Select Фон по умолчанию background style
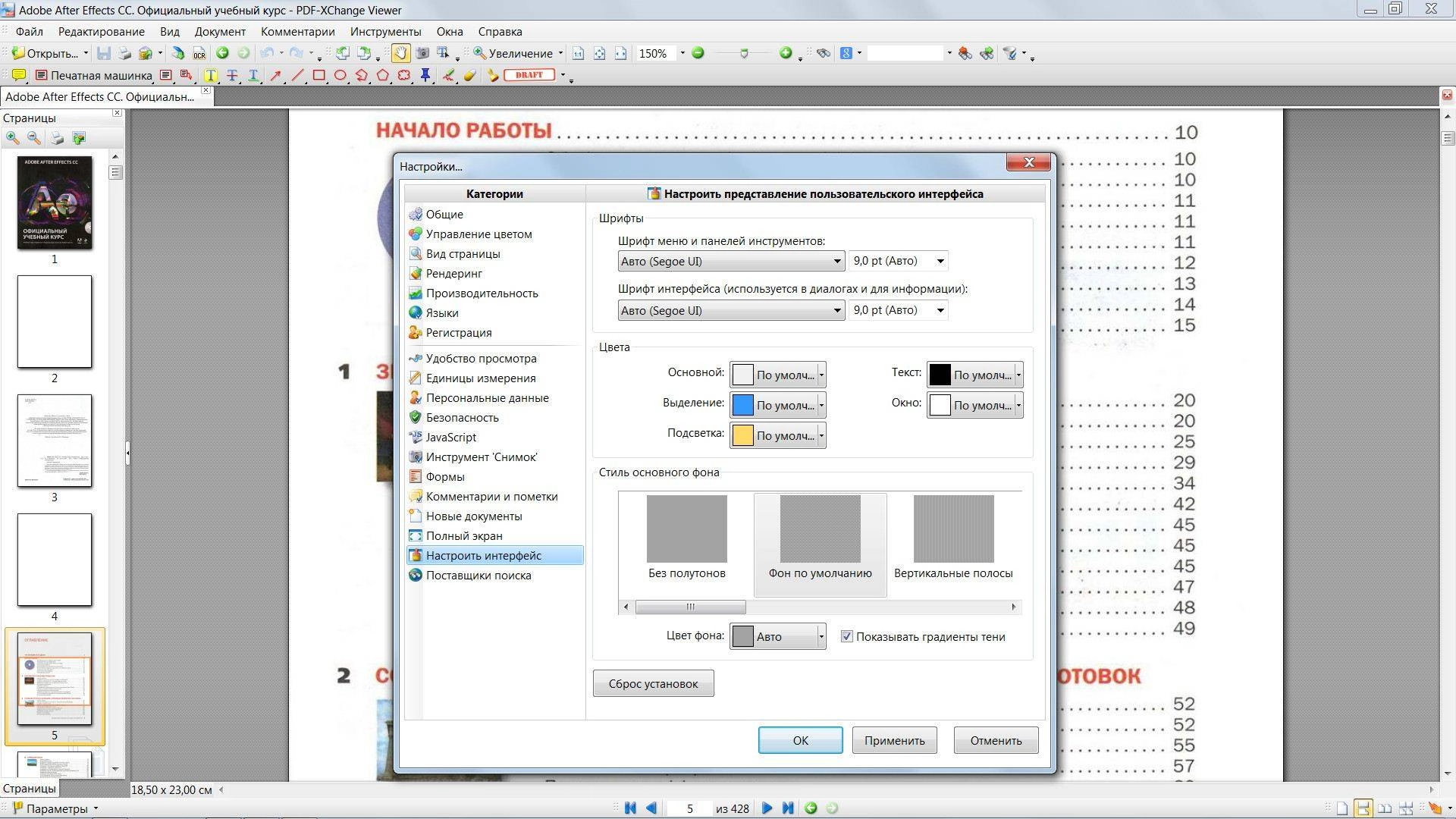 pyautogui.click(x=820, y=544)
